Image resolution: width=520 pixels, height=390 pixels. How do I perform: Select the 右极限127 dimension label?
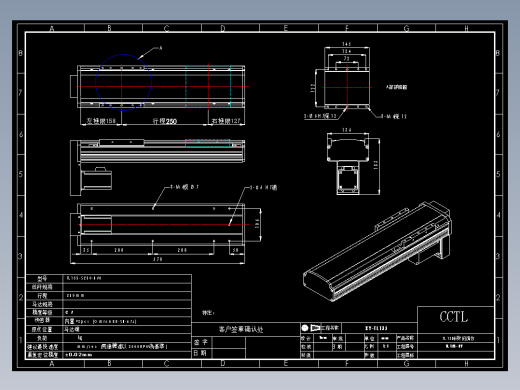[226, 121]
